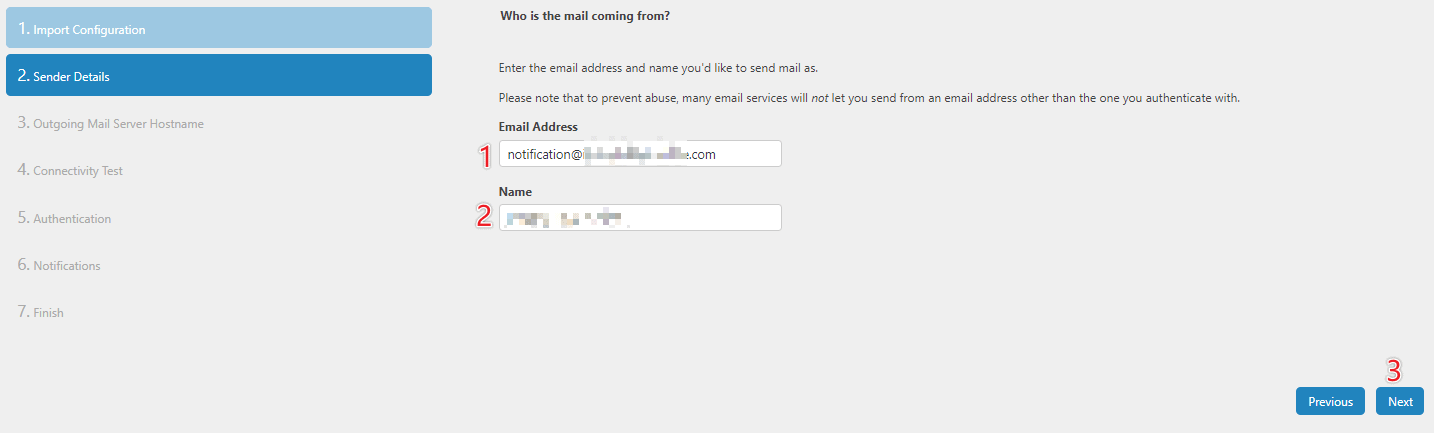Click the Next button

coord(1400,401)
